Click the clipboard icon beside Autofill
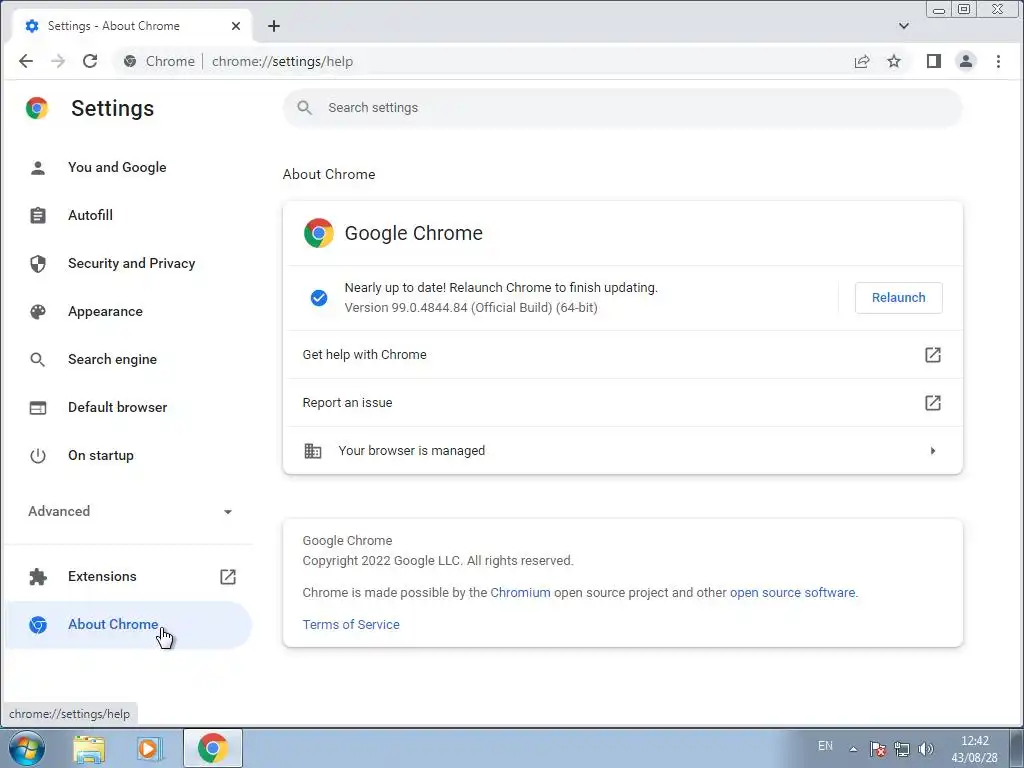Screen dimensions: 1024x768 click(38, 216)
